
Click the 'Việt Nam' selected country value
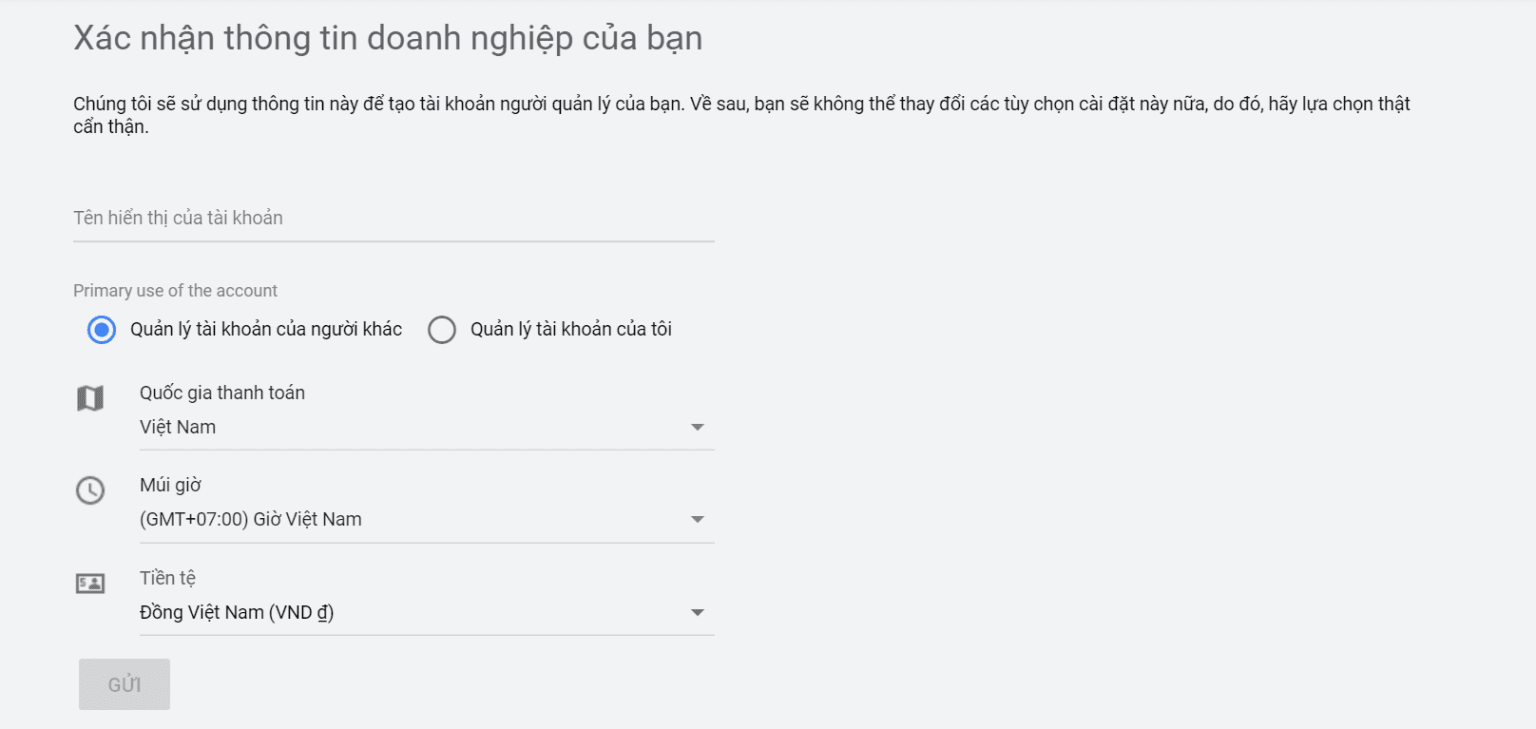click(178, 427)
